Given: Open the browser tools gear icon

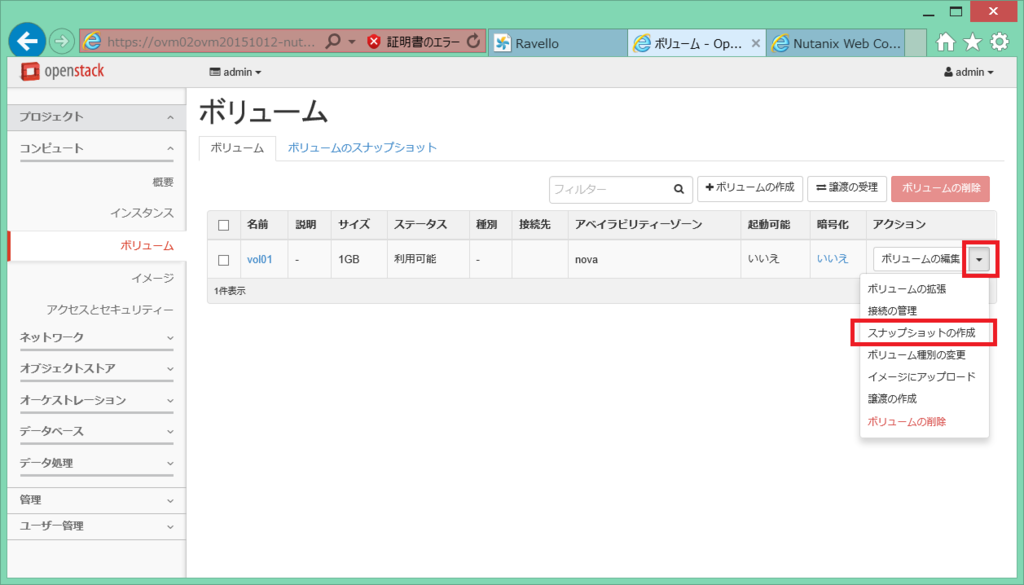Looking at the screenshot, I should (997, 41).
